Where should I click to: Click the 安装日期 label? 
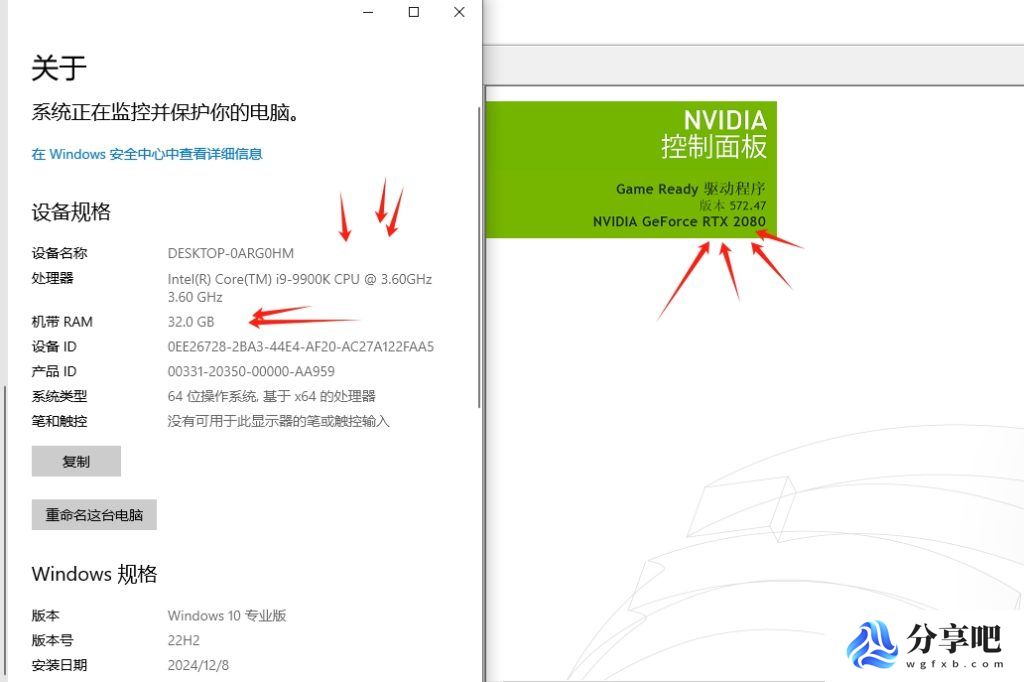pyautogui.click(x=59, y=665)
